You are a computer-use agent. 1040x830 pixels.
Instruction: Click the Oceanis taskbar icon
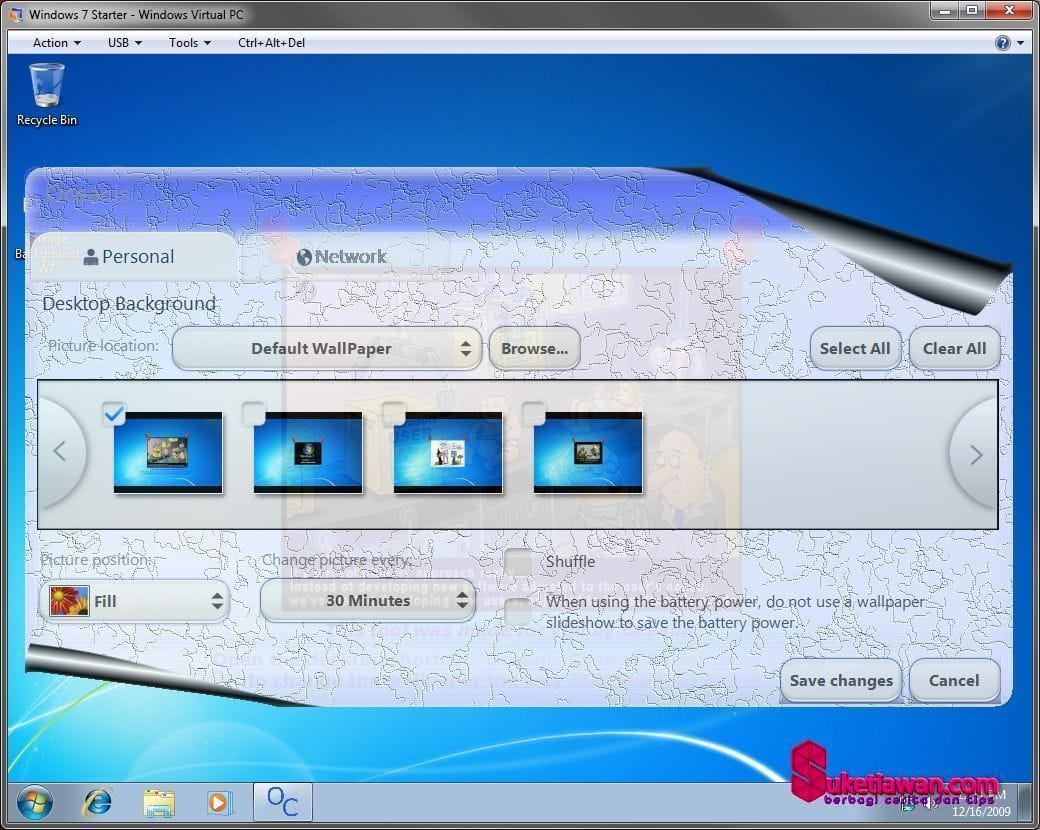(x=282, y=802)
